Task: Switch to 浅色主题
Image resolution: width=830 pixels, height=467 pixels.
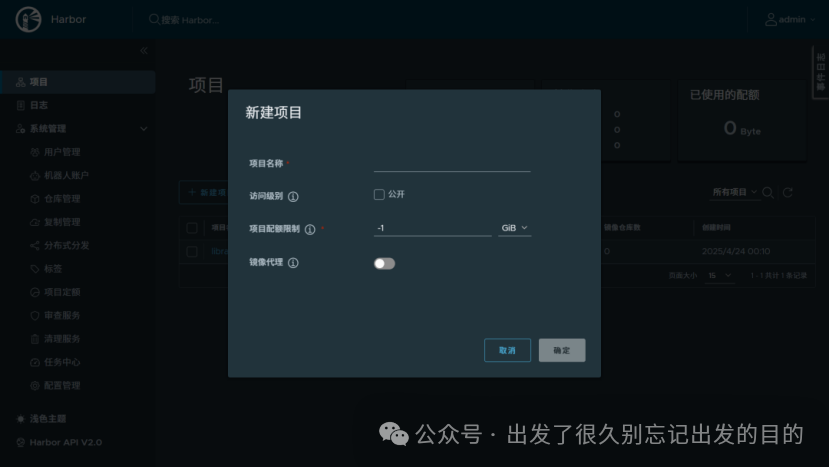Action: 48,419
